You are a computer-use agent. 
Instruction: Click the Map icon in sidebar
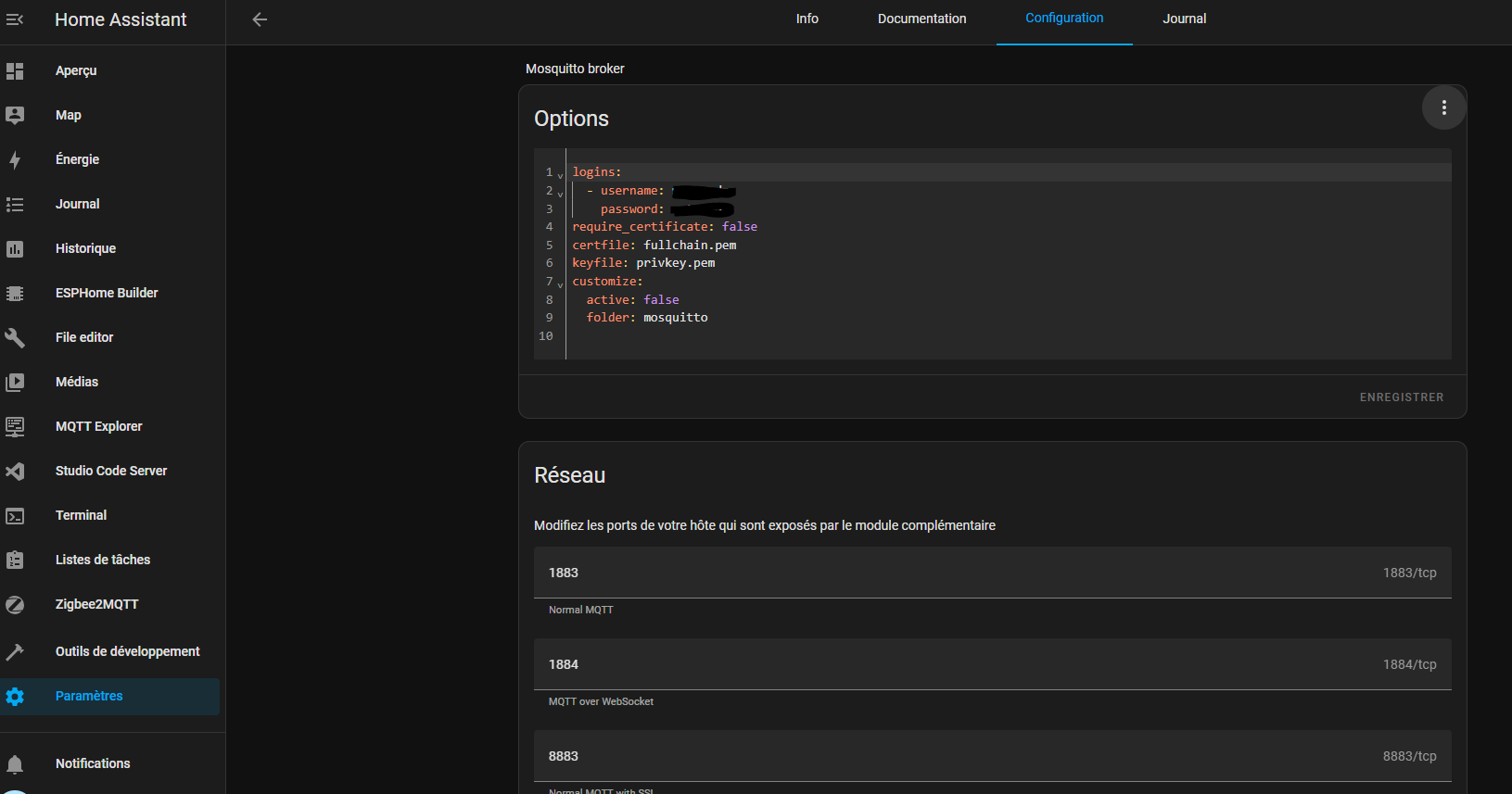click(x=15, y=116)
